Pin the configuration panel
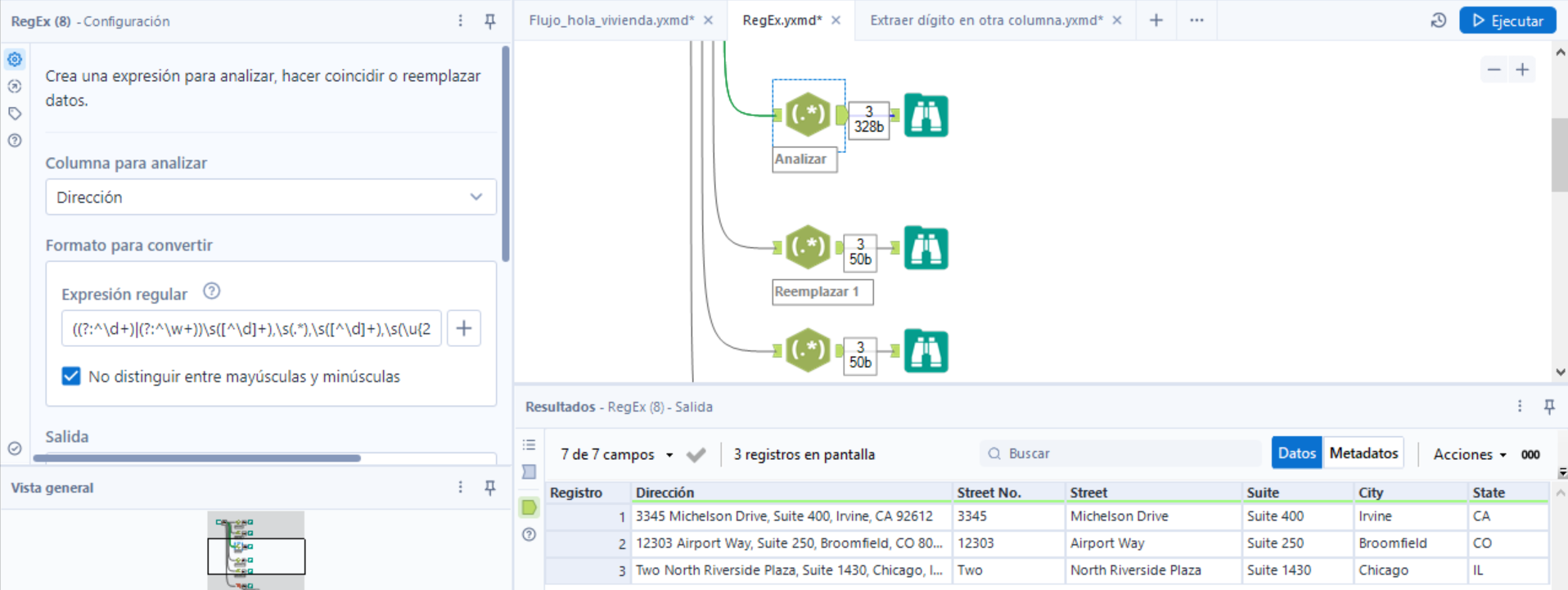This screenshot has height=590, width=1568. (490, 20)
